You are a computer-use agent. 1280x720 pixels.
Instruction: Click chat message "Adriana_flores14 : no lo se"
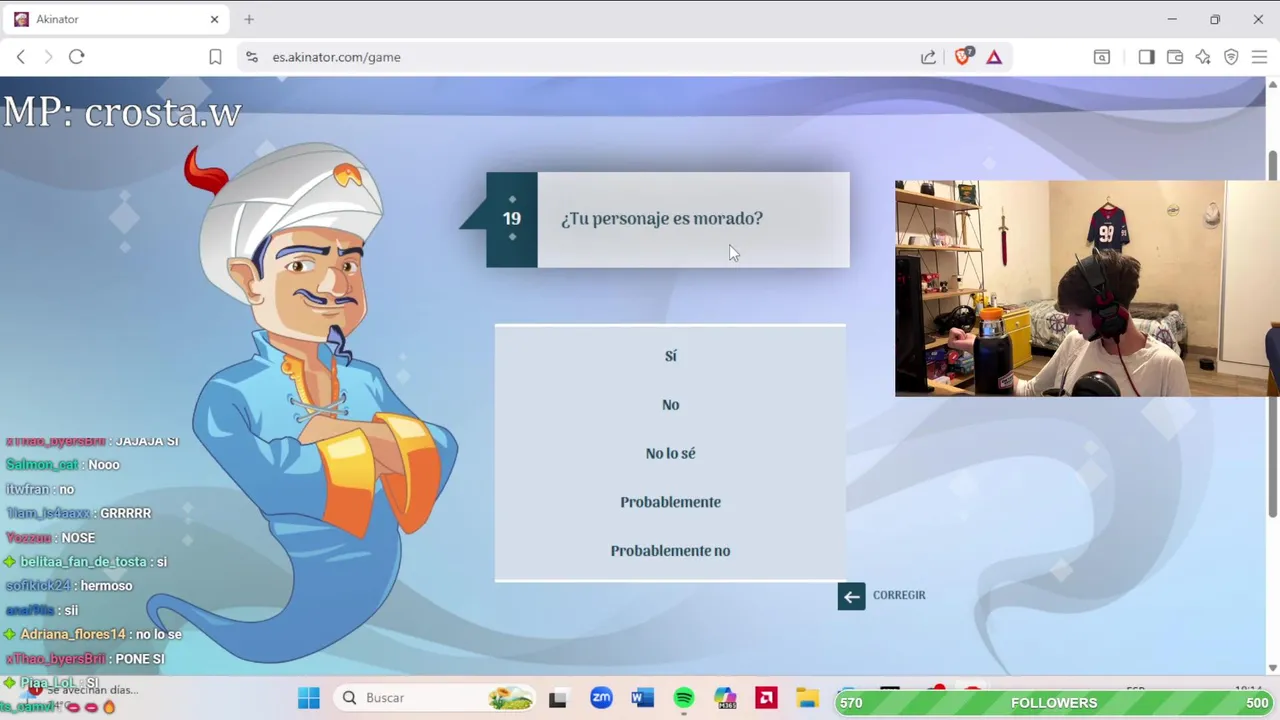[93, 635]
